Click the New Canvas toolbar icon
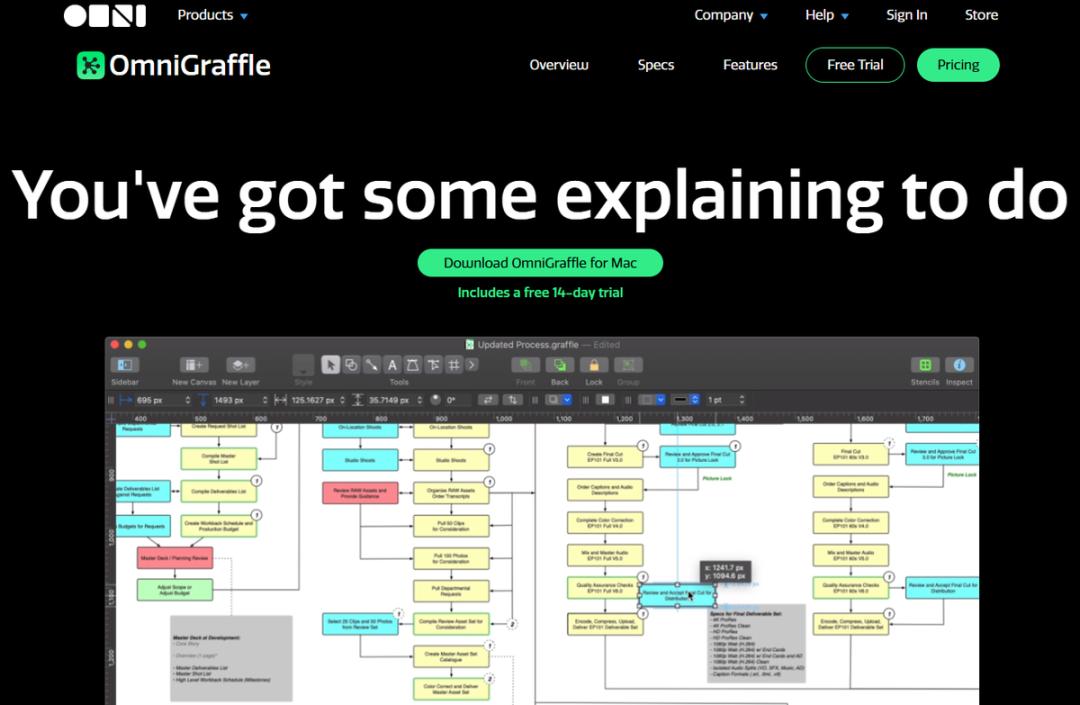1080x705 pixels. point(194,365)
